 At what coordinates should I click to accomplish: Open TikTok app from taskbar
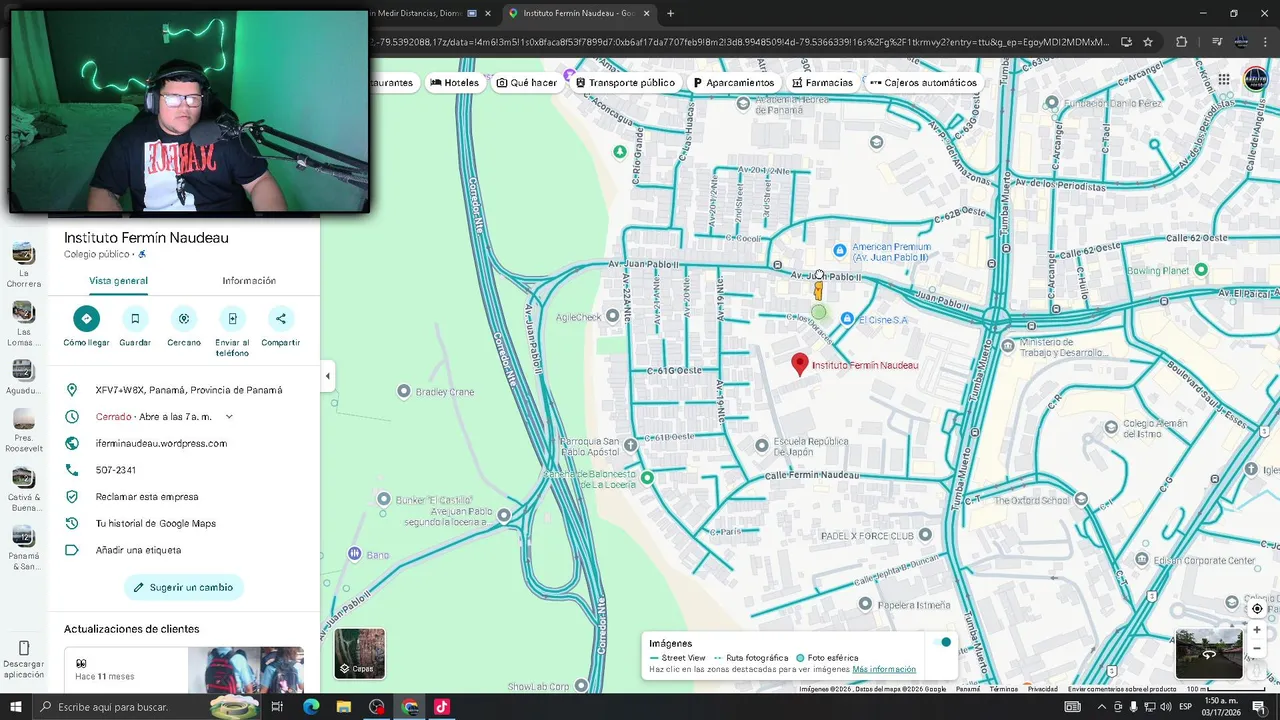[442, 707]
